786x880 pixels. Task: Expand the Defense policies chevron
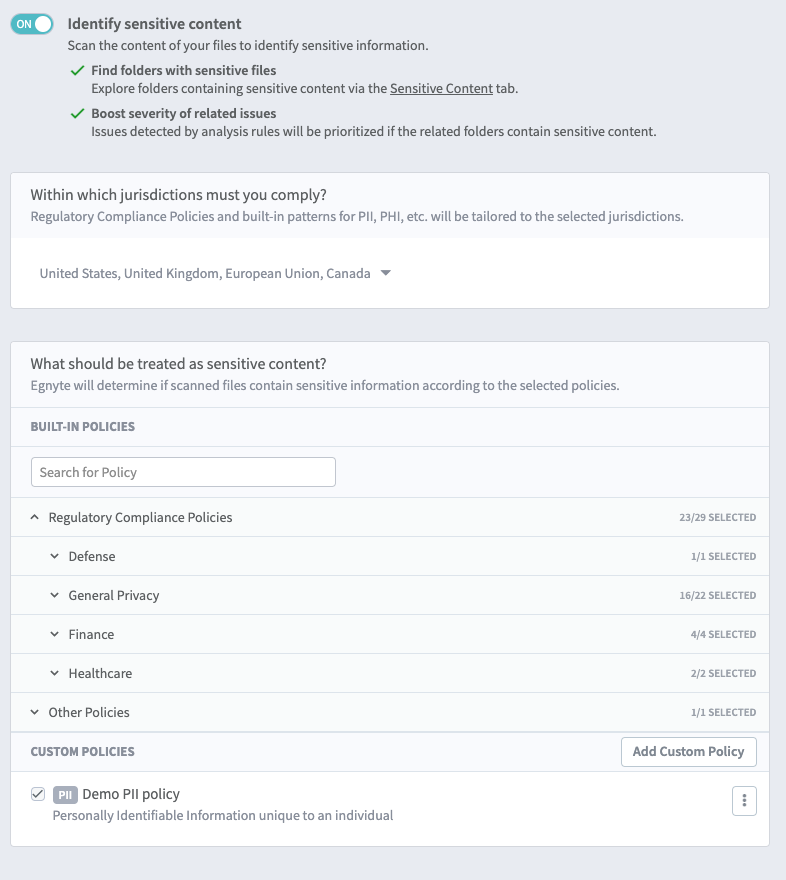click(55, 557)
